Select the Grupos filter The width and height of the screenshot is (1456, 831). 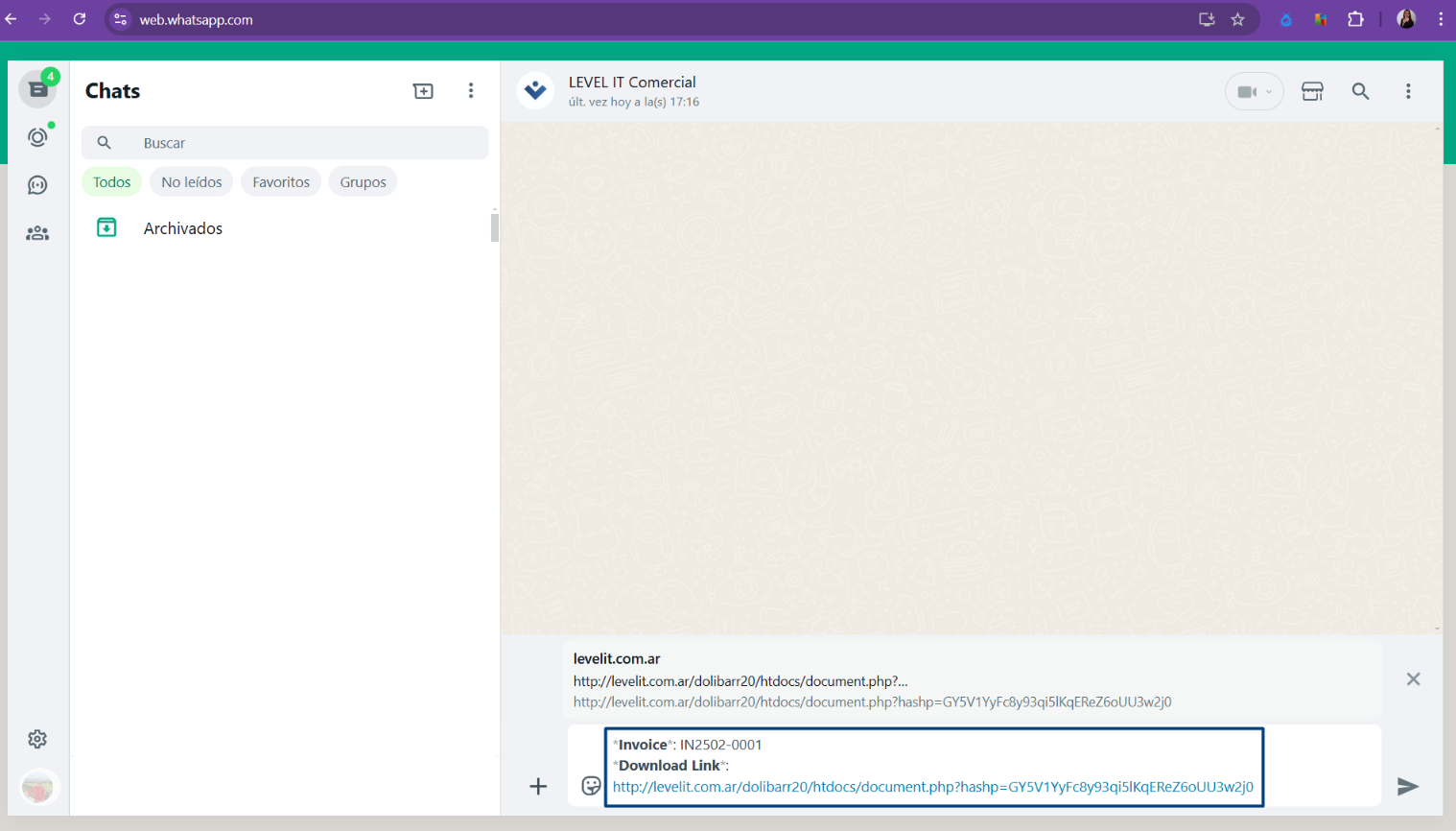pos(363,181)
